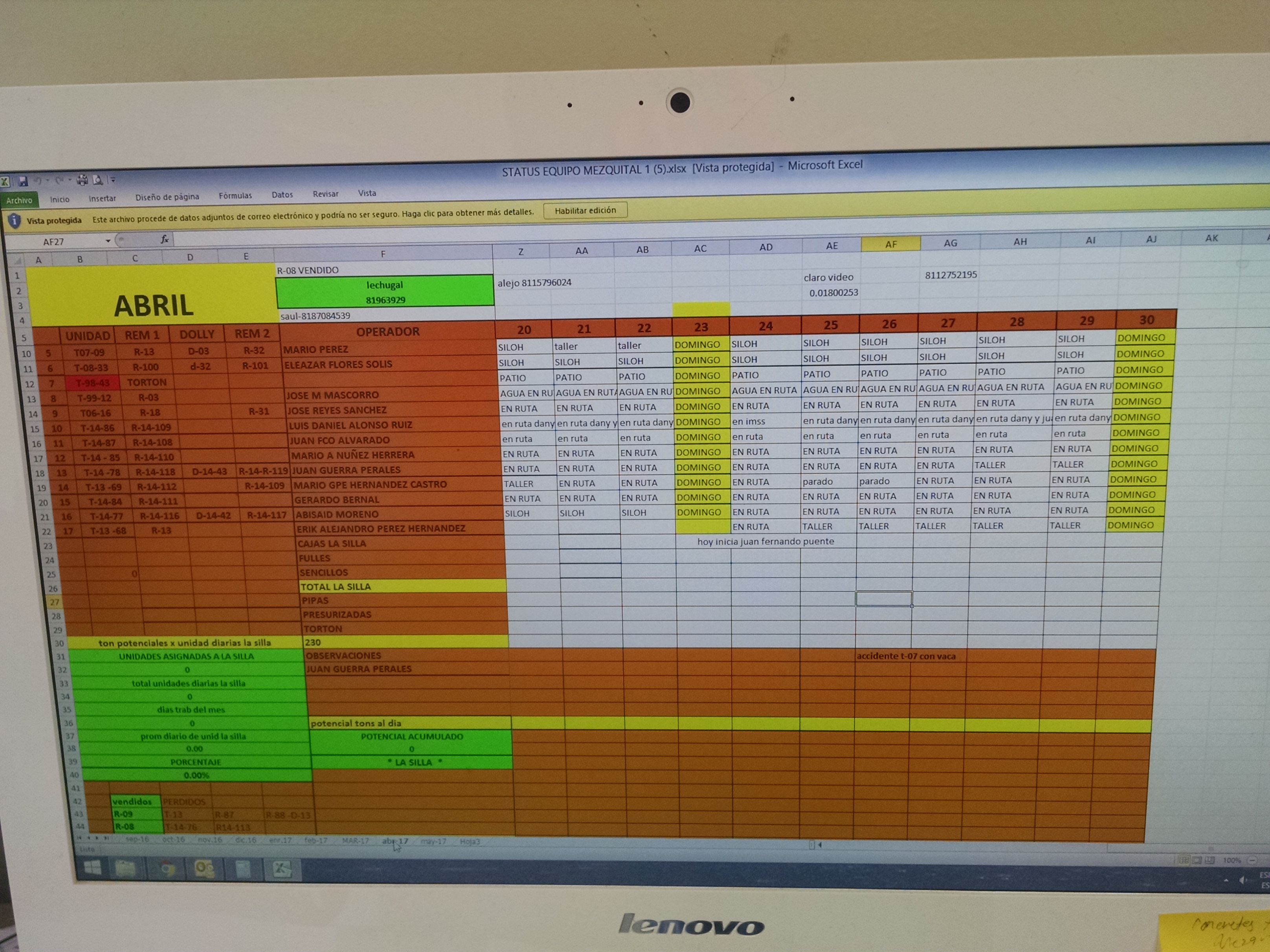Open Outlook from the taskbar
This screenshot has width=1270, height=952.
click(204, 869)
